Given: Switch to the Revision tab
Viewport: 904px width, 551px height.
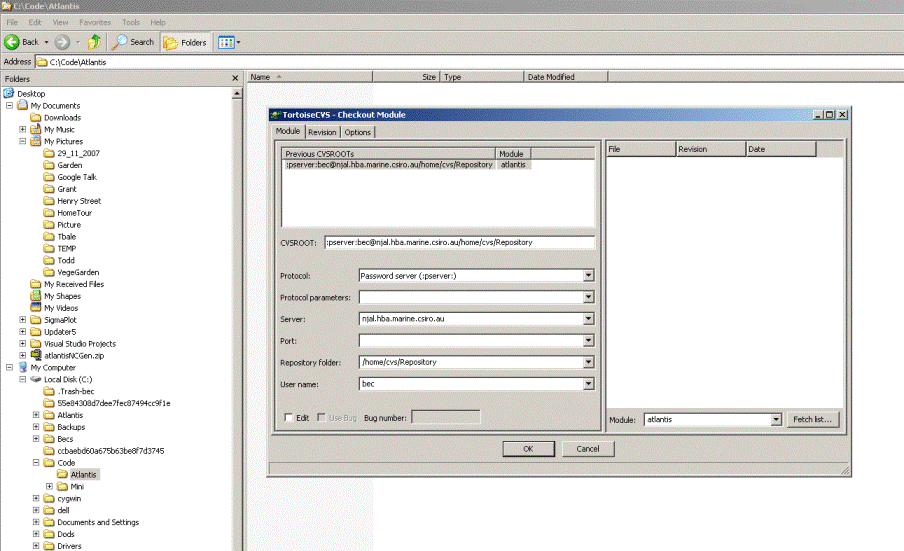Looking at the screenshot, I should 322,132.
